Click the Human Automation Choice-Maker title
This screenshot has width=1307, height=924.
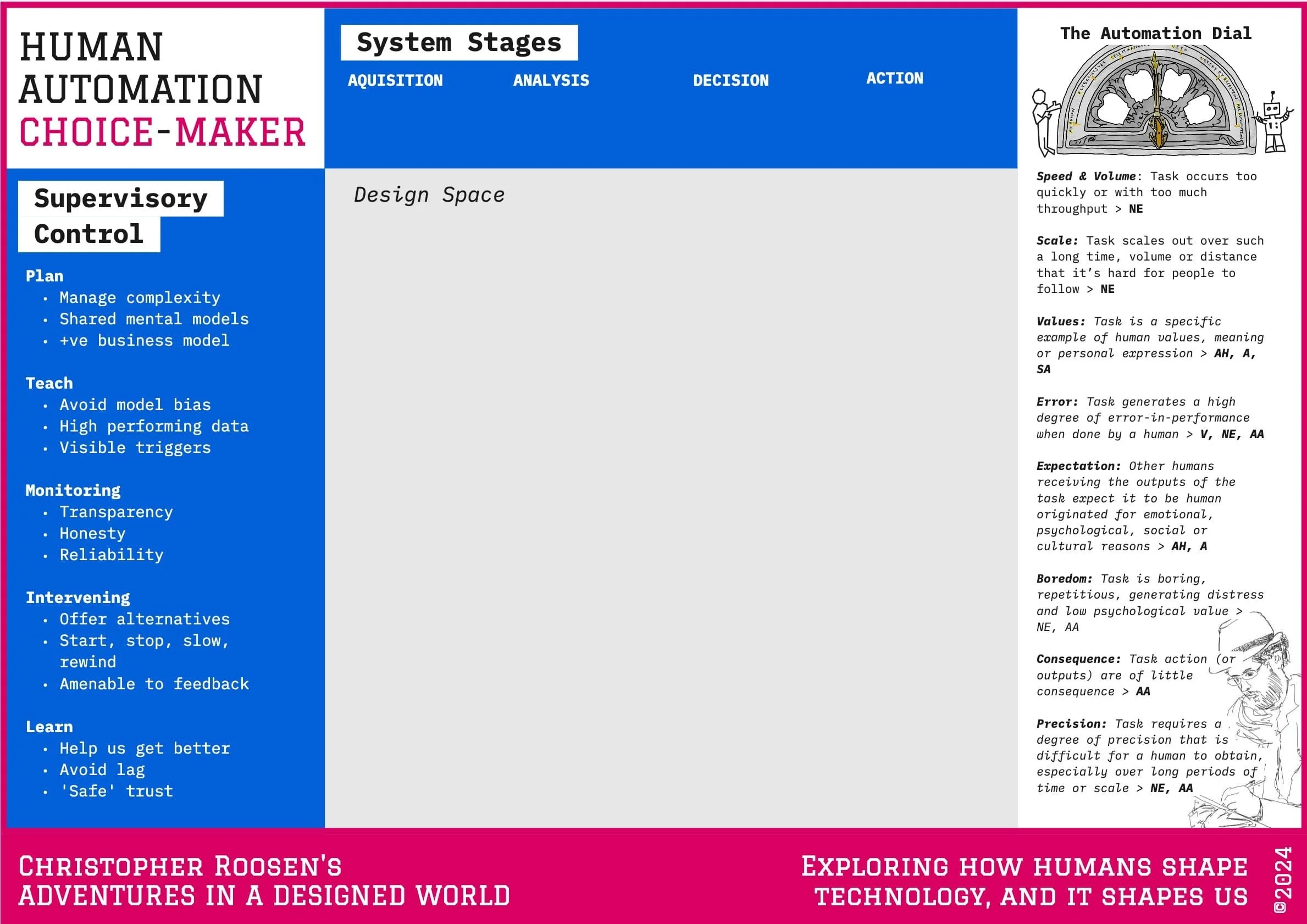[x=162, y=89]
